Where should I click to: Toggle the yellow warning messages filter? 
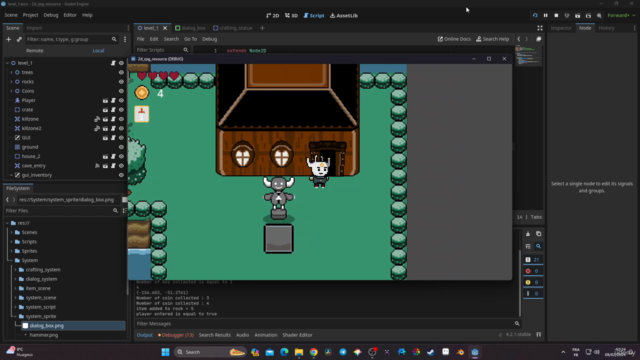533,282
